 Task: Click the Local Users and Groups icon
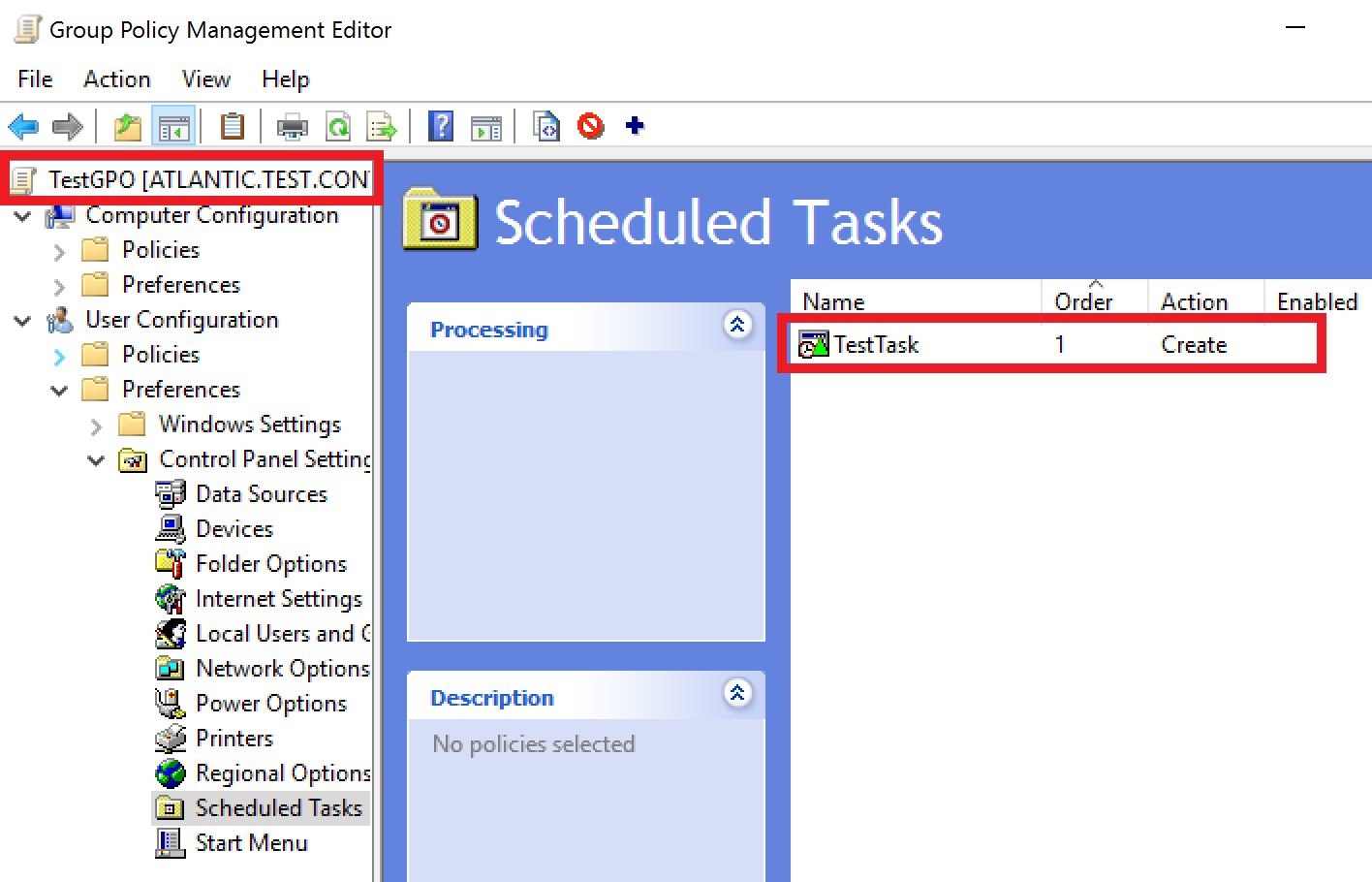click(x=171, y=634)
